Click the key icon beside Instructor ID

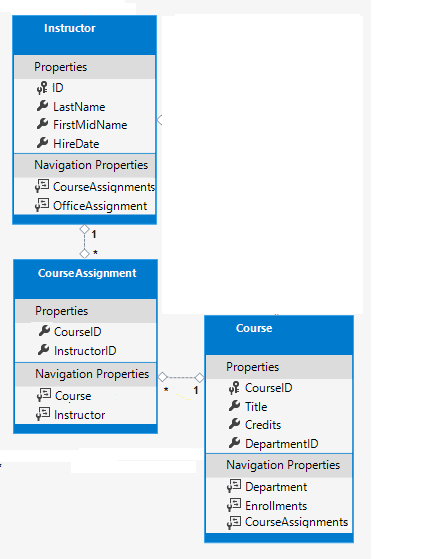[42, 88]
